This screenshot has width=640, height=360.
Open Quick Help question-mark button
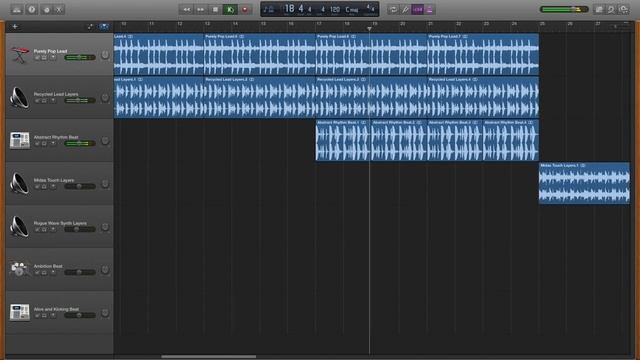pyautogui.click(x=32, y=9)
